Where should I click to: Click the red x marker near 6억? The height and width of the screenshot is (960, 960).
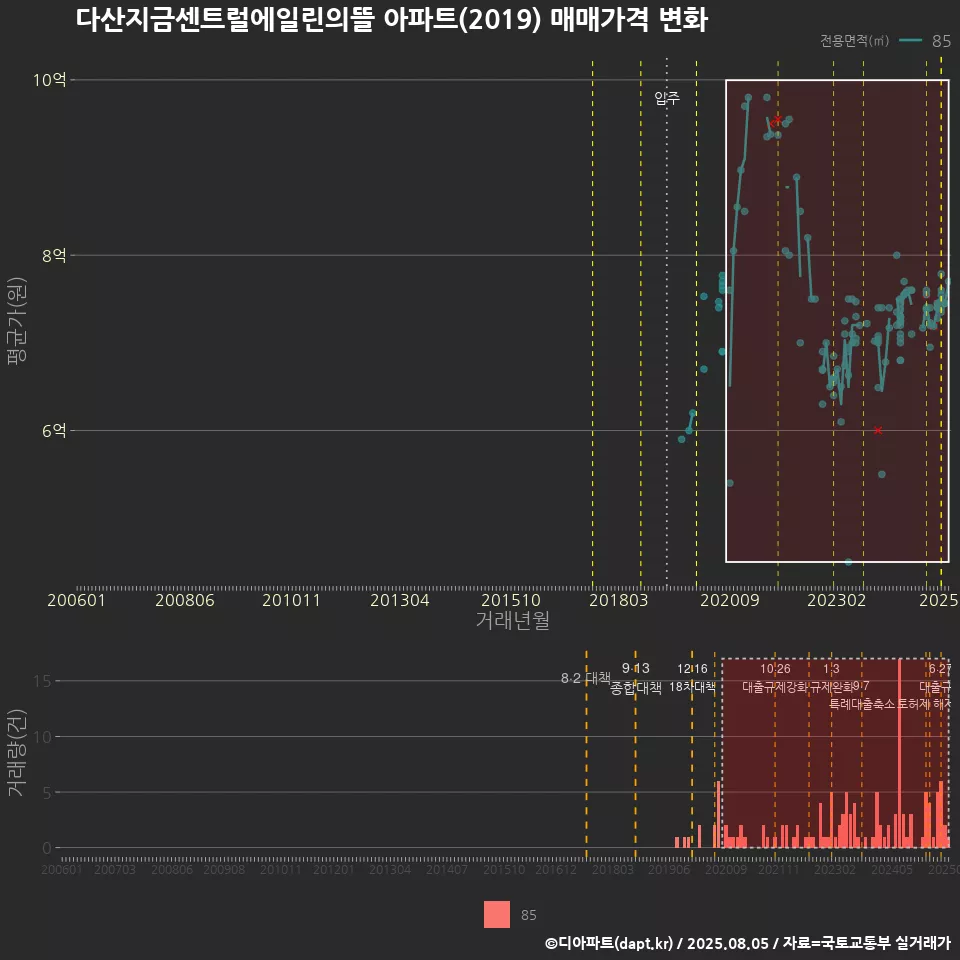[x=878, y=430]
